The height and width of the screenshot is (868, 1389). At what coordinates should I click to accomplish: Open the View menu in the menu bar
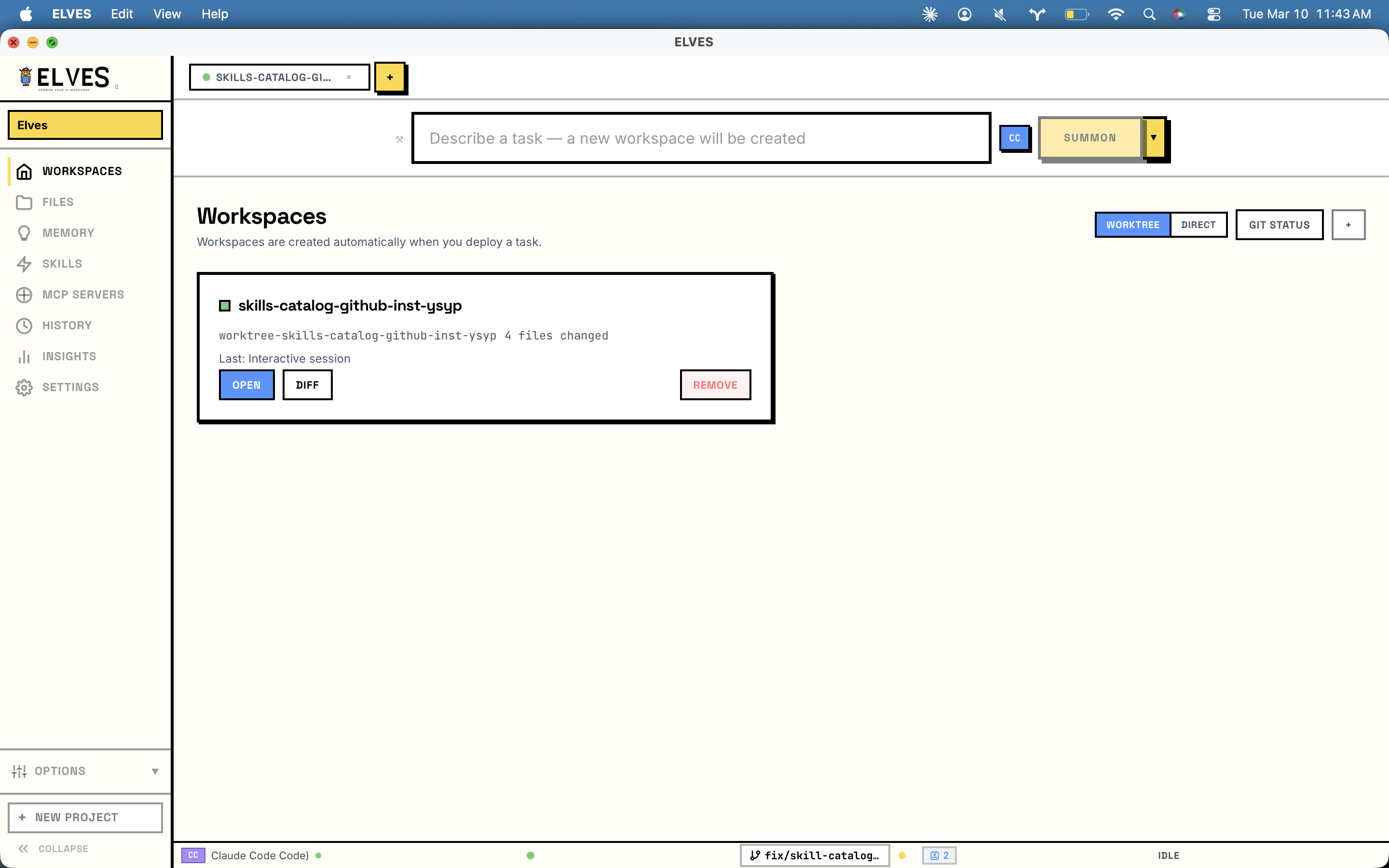click(166, 14)
